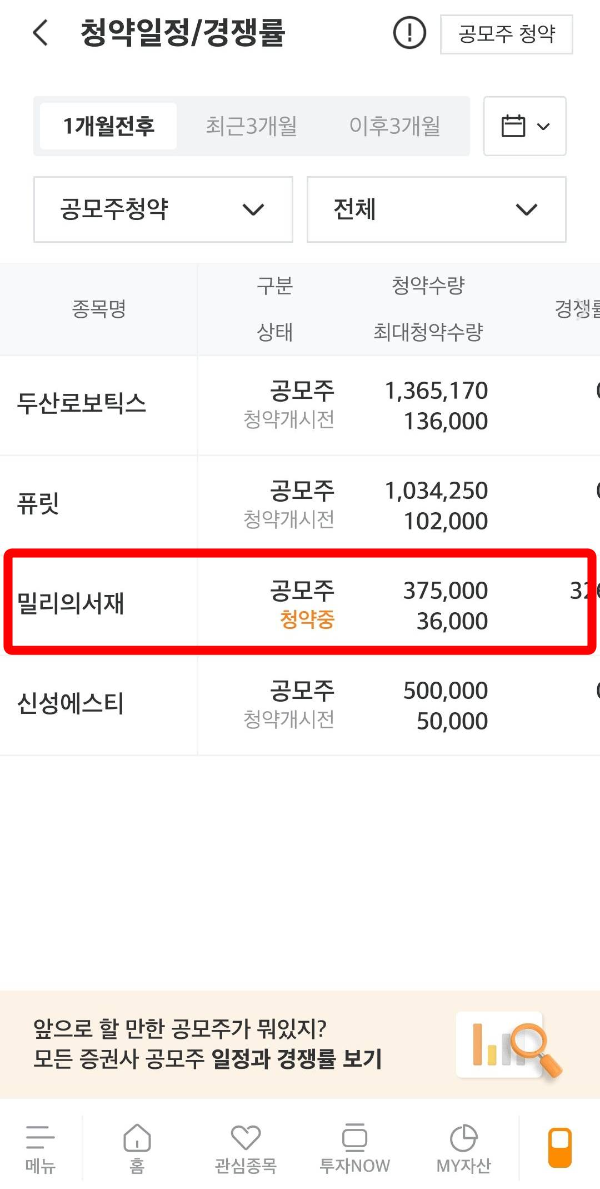Enable the 1개월전후 period filter
Viewport: 600px width, 1189px height.
point(106,126)
